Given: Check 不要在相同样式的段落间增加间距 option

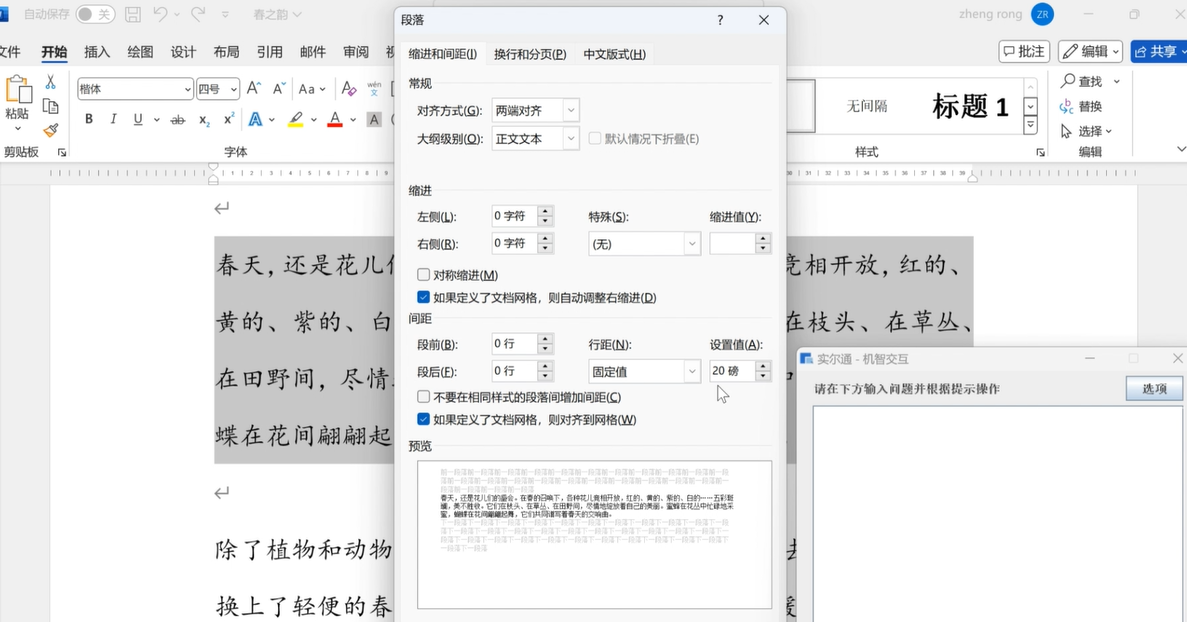Looking at the screenshot, I should pyautogui.click(x=424, y=397).
